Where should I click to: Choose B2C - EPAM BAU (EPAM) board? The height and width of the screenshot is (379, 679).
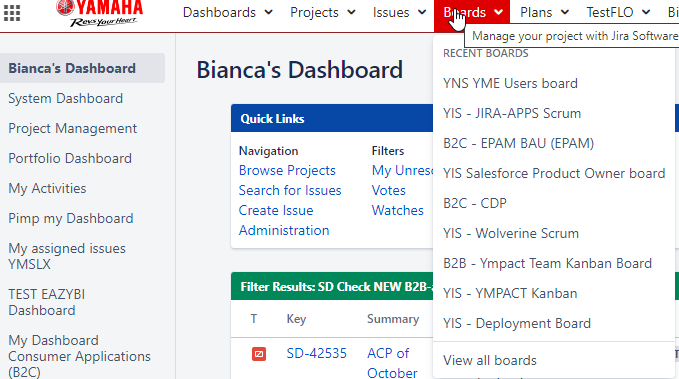tap(518, 143)
